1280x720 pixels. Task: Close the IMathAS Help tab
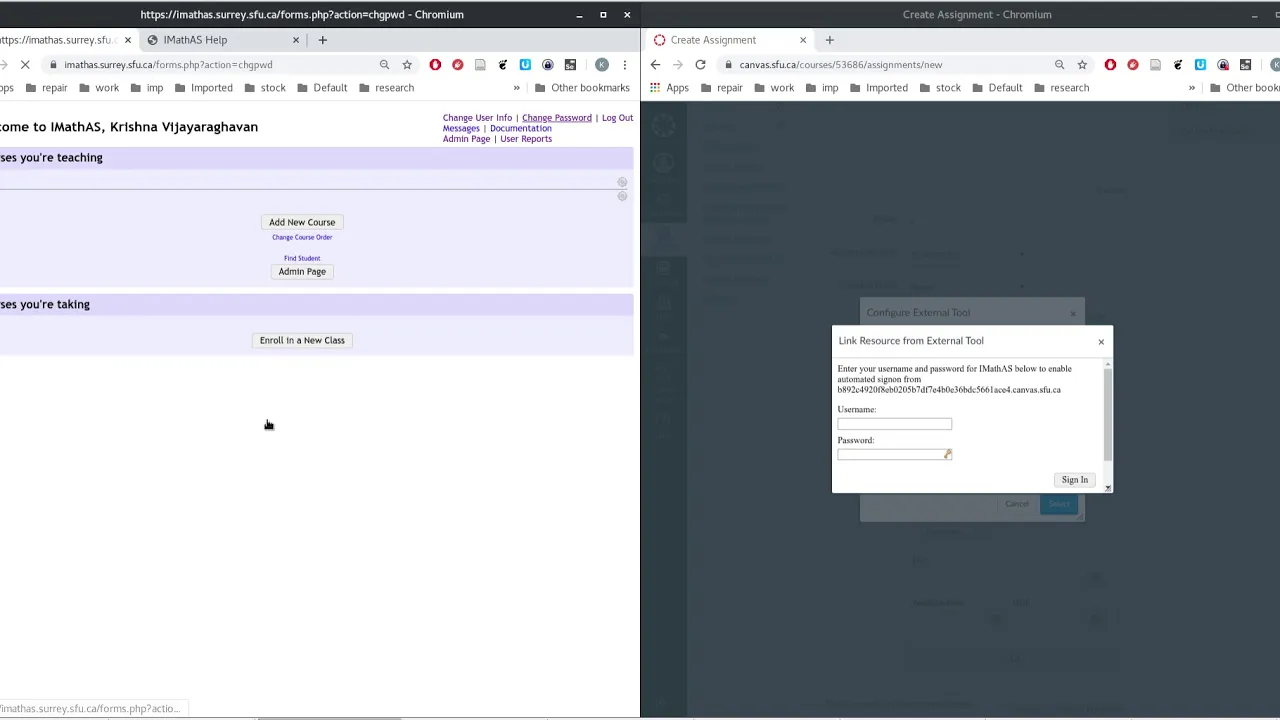tap(296, 40)
